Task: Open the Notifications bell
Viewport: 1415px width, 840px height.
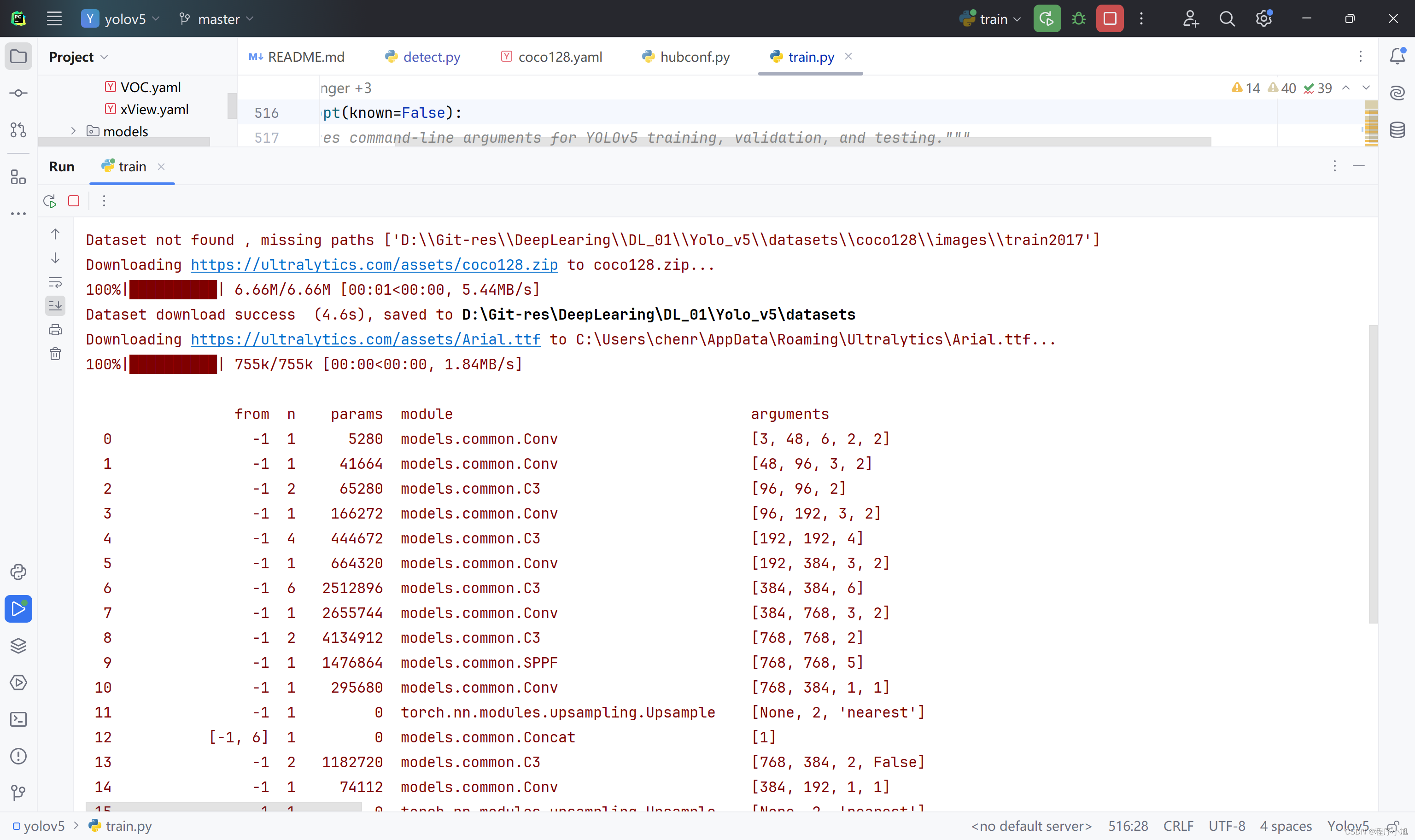Action: (1397, 56)
